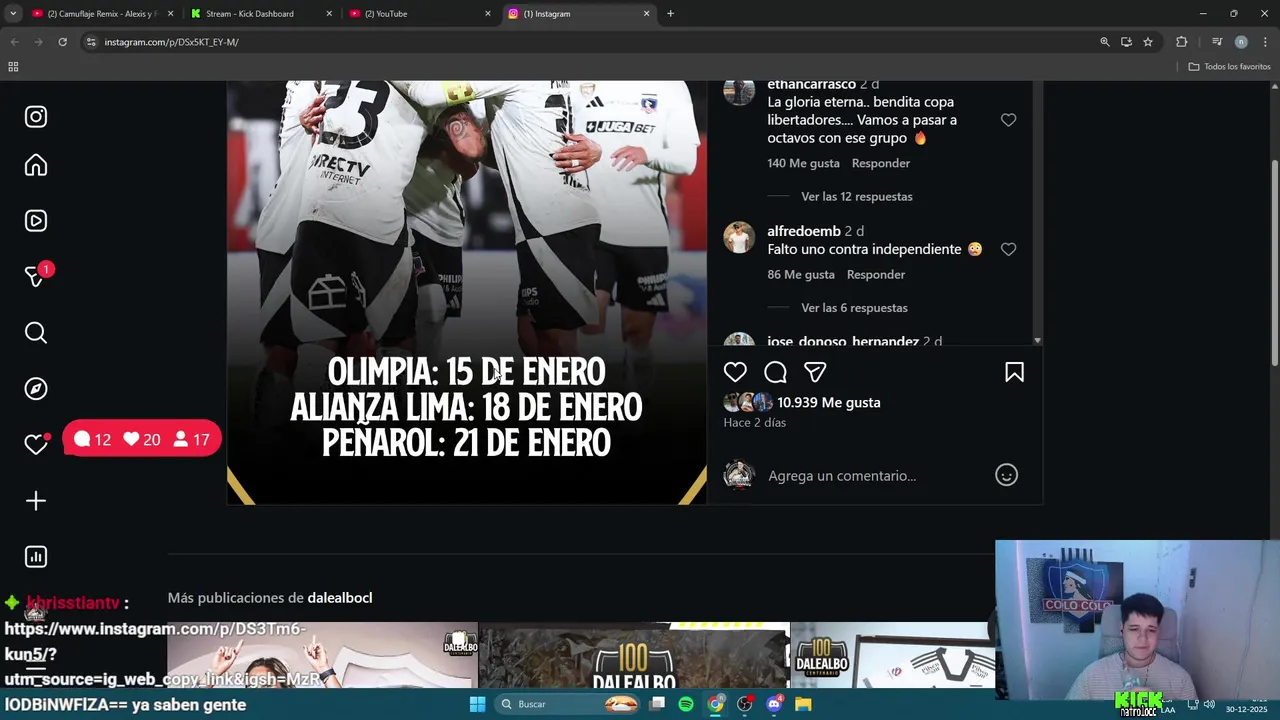Click the page vertical scrollbar
The height and width of the screenshot is (720, 1280).
pos(1274,262)
